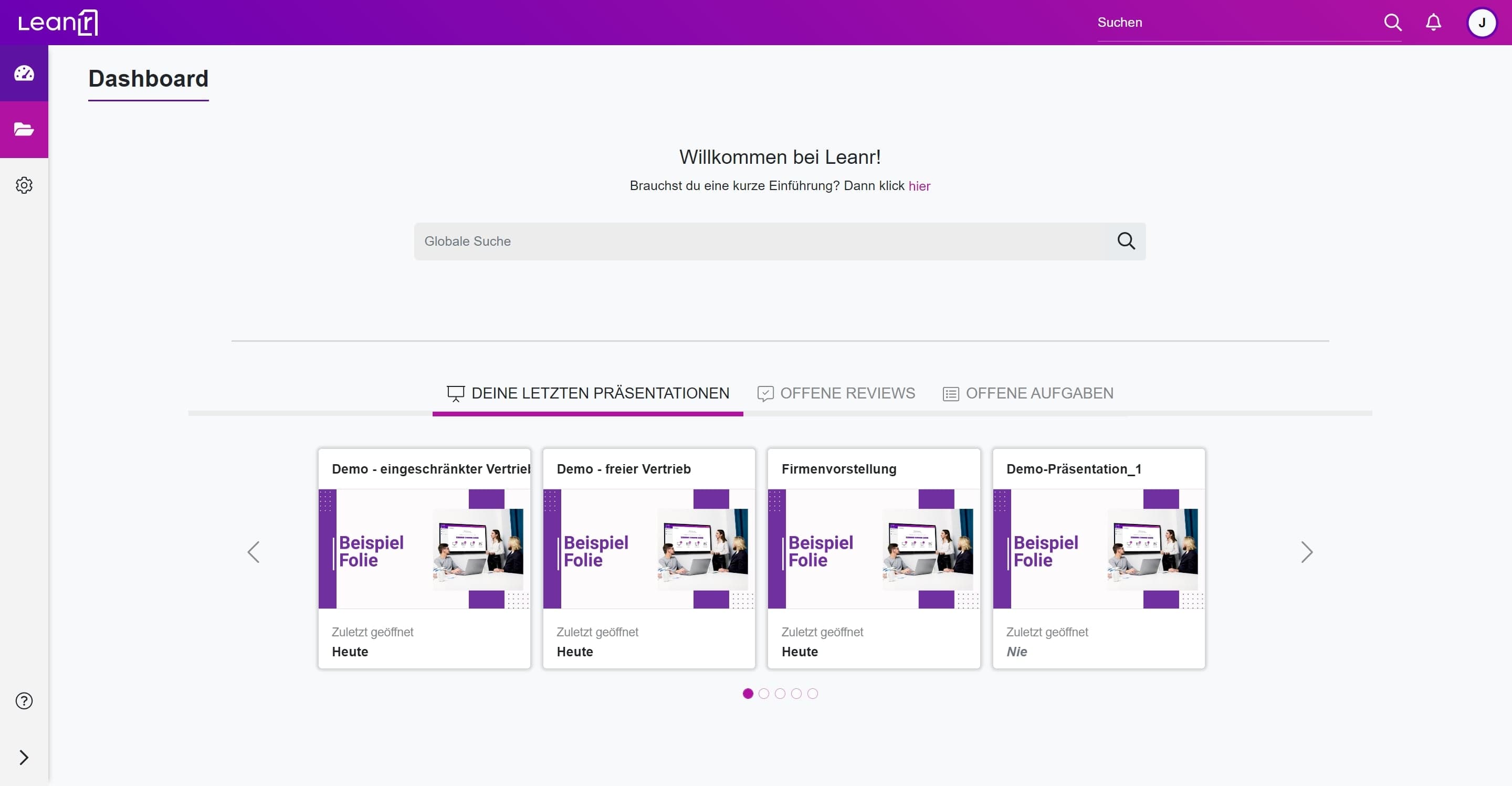The width and height of the screenshot is (1512, 786).
Task: Switch to Offene Reviews tab
Action: coord(836,393)
